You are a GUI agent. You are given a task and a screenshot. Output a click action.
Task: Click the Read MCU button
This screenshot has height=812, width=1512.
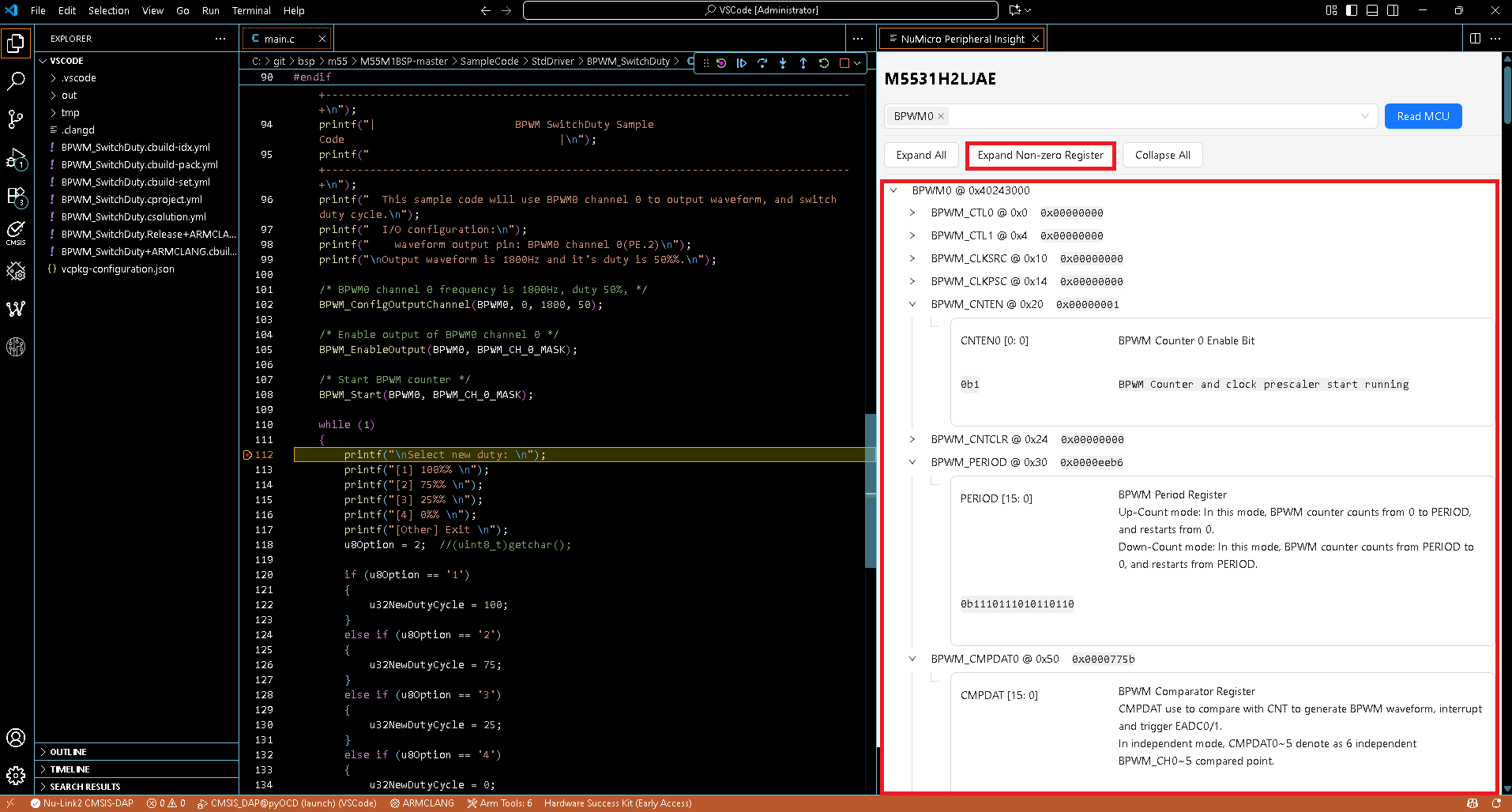tap(1423, 116)
